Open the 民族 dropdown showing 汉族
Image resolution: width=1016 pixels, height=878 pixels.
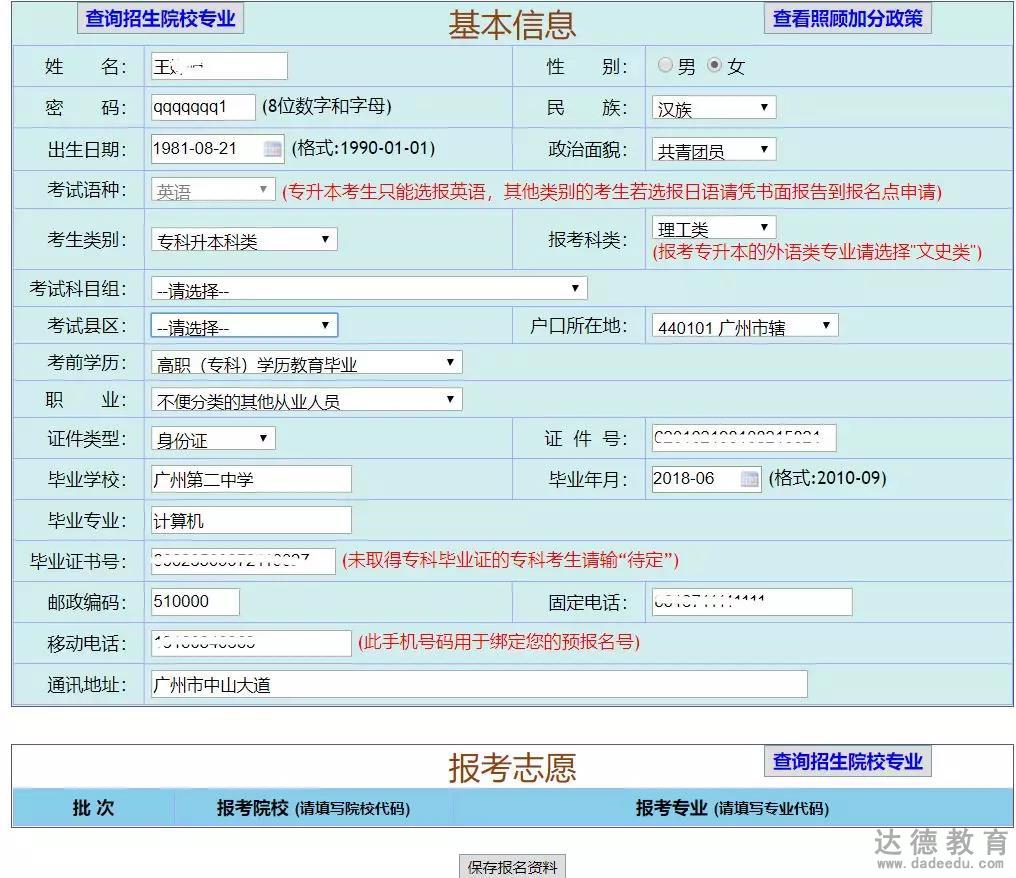713,108
